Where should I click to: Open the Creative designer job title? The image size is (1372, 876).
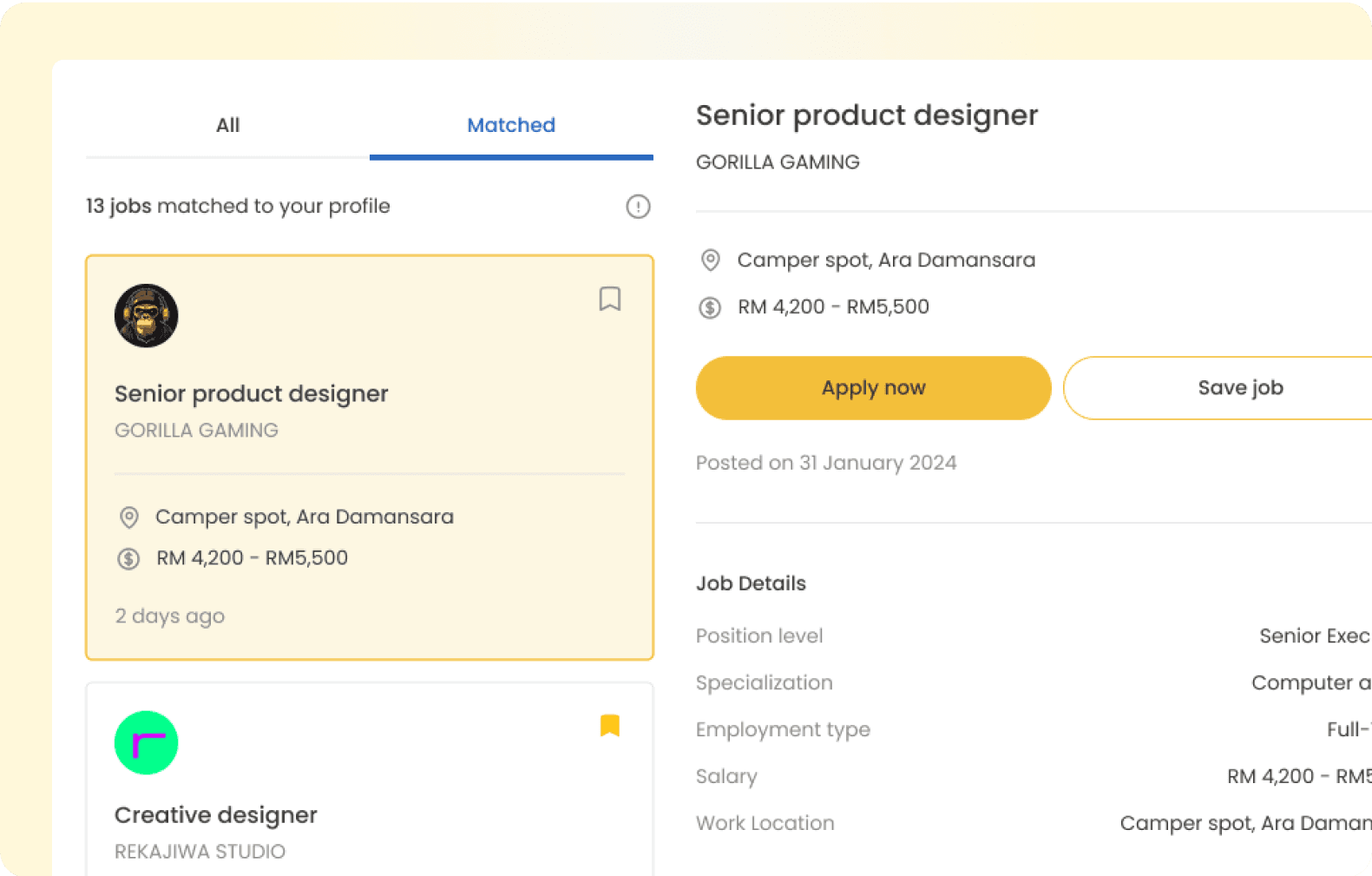(216, 815)
